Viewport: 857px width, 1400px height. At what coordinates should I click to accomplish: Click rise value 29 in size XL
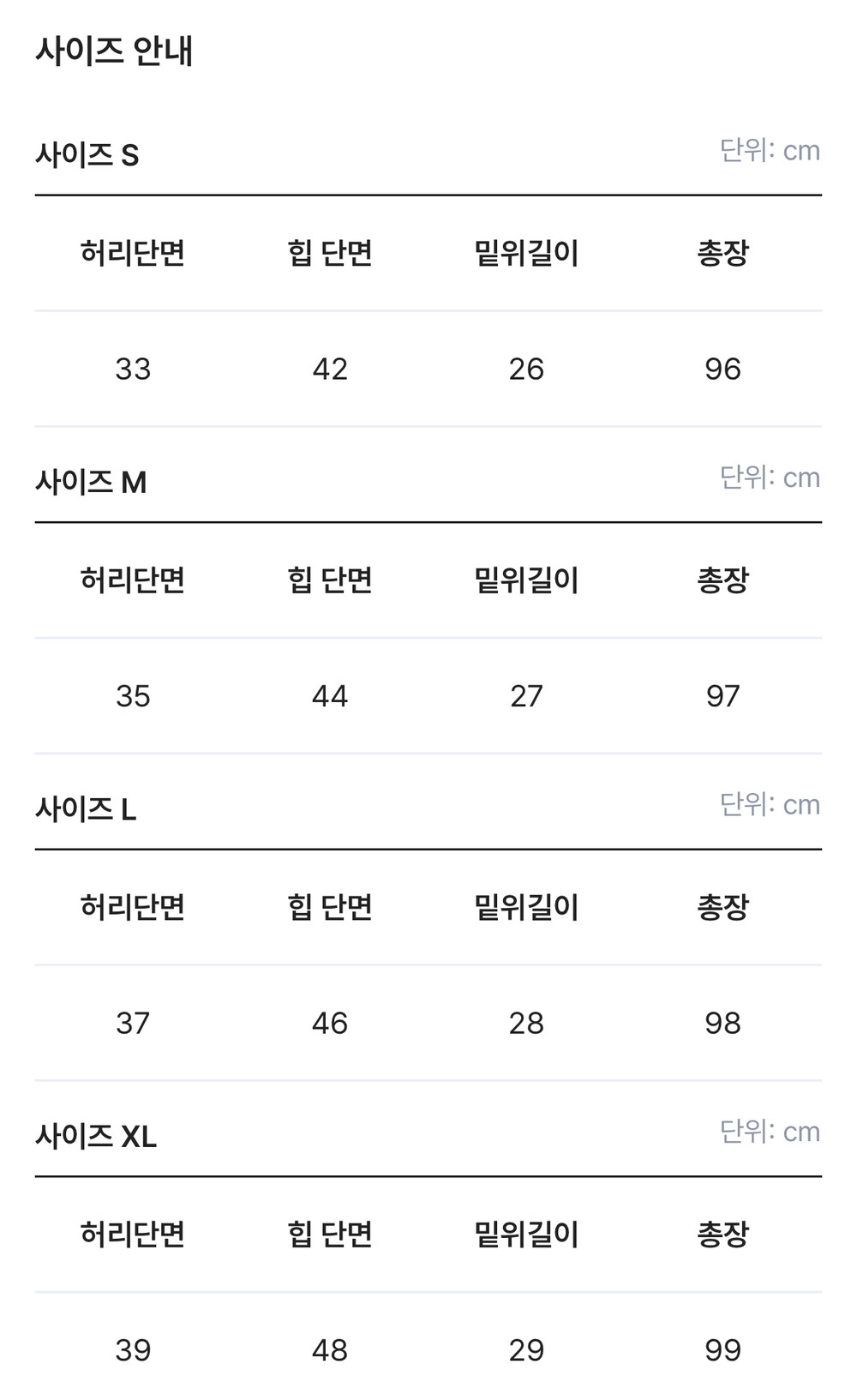[x=526, y=1350]
